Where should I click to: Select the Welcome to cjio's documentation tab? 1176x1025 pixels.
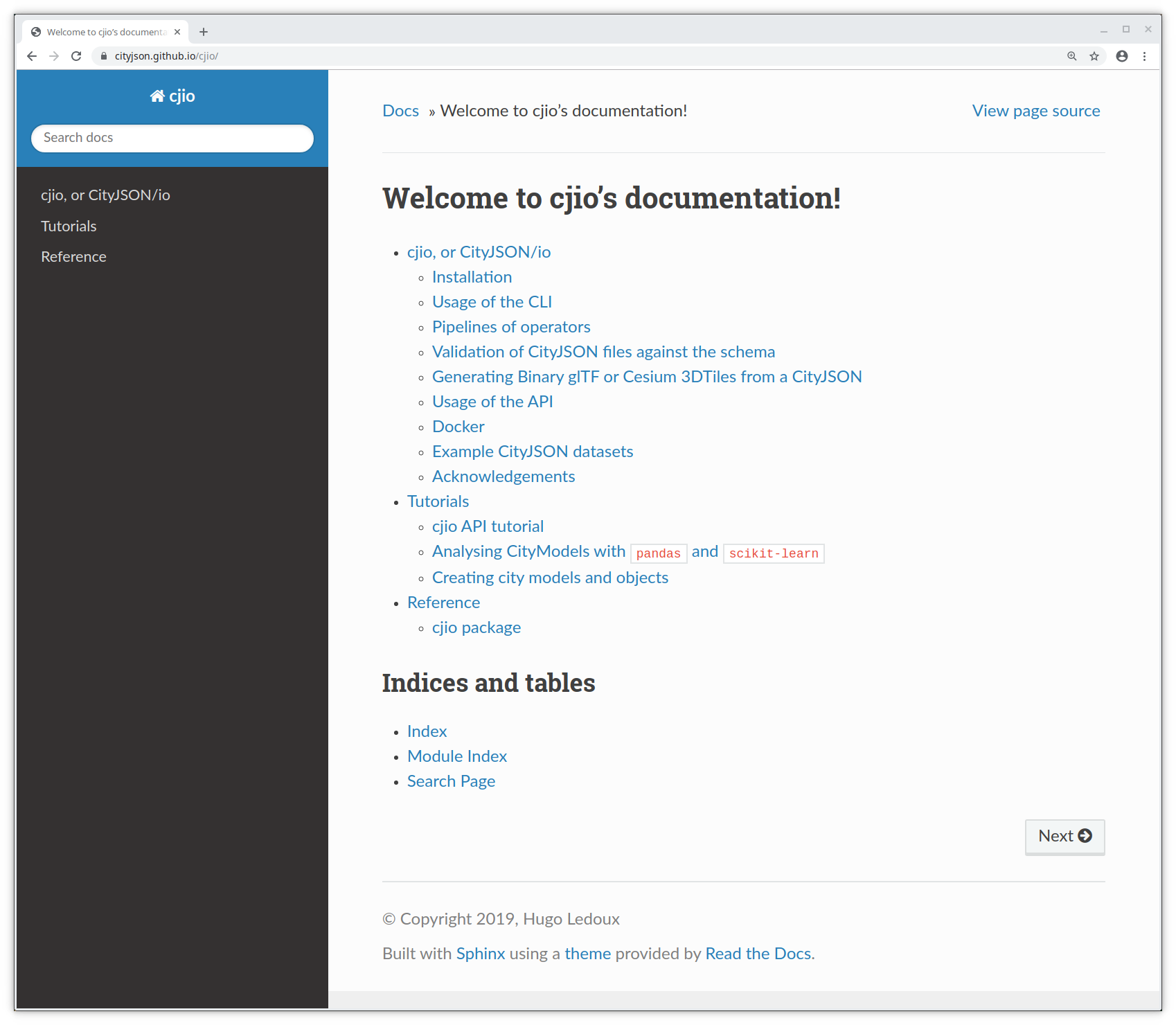[x=107, y=32]
